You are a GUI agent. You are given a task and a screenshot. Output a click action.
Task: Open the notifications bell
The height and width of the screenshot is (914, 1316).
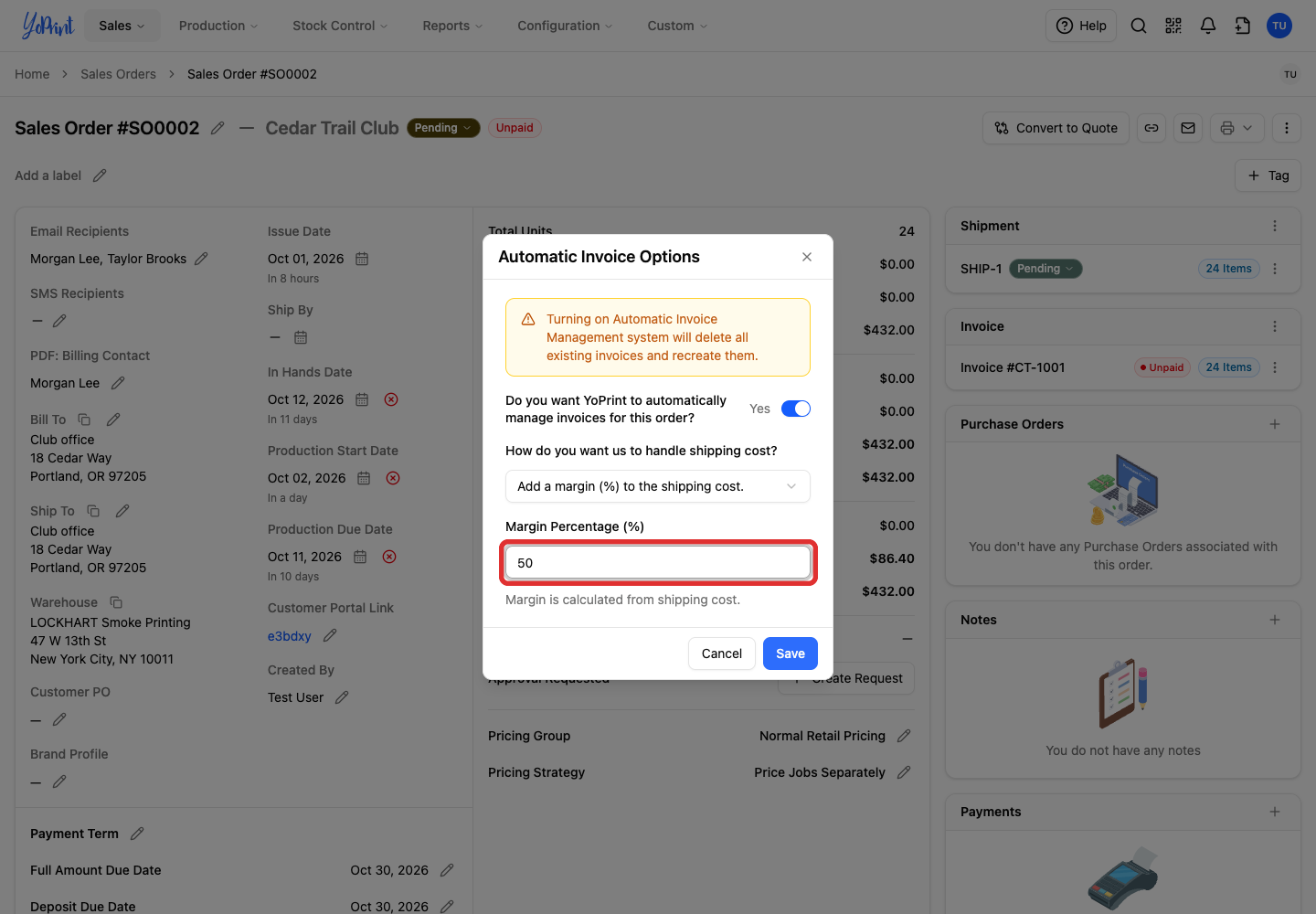coord(1208,26)
